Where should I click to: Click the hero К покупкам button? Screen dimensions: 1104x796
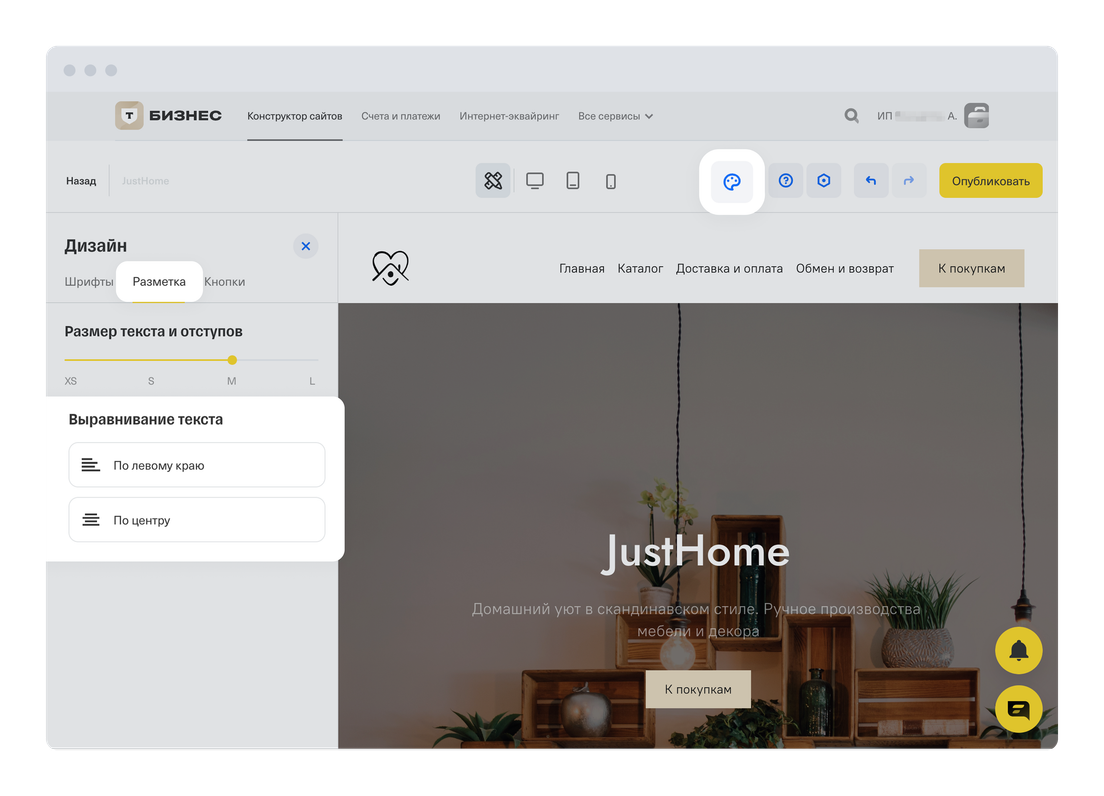click(698, 689)
